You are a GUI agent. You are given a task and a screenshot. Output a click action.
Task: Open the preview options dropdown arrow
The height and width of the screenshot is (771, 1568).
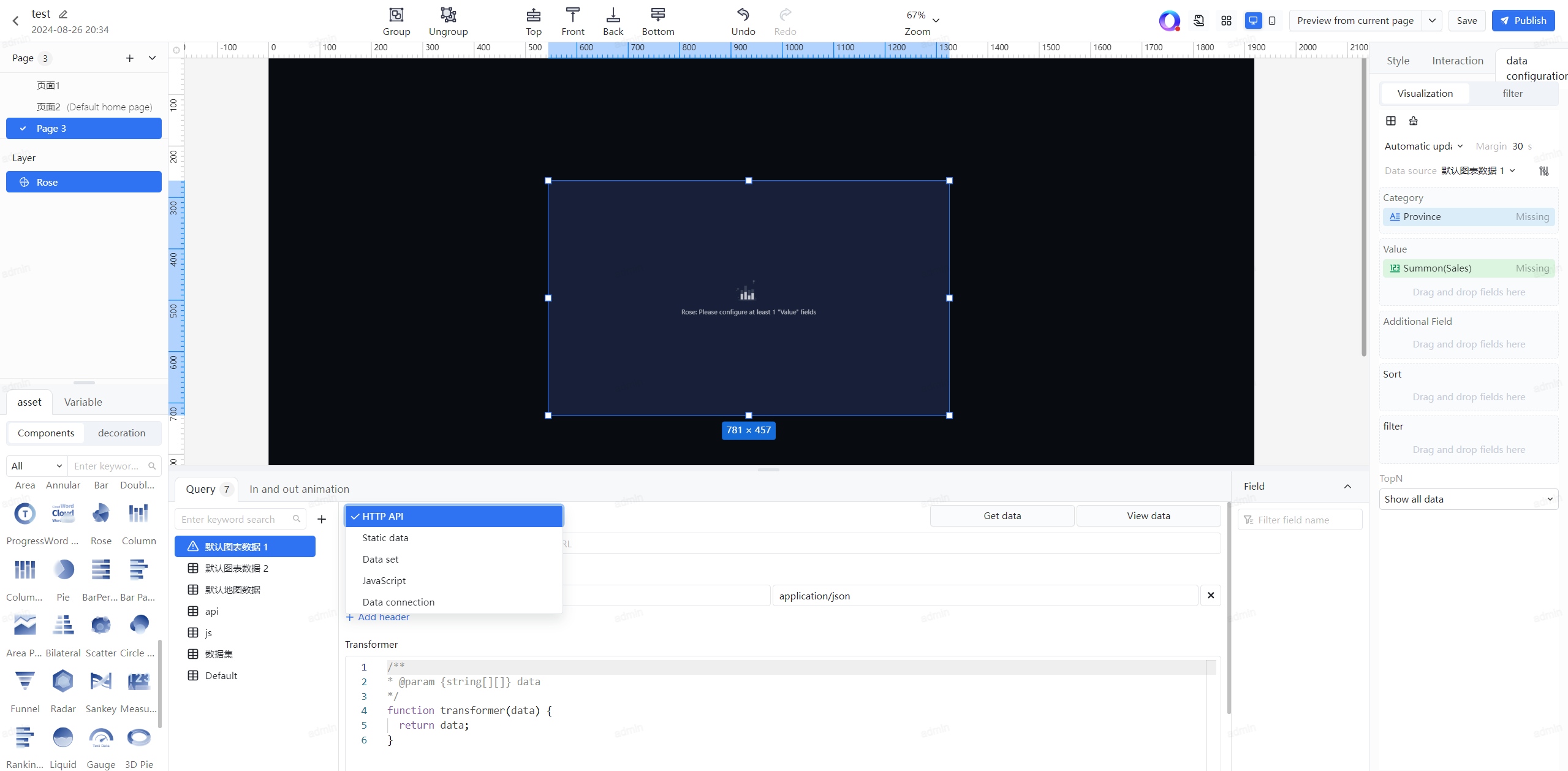click(1432, 21)
